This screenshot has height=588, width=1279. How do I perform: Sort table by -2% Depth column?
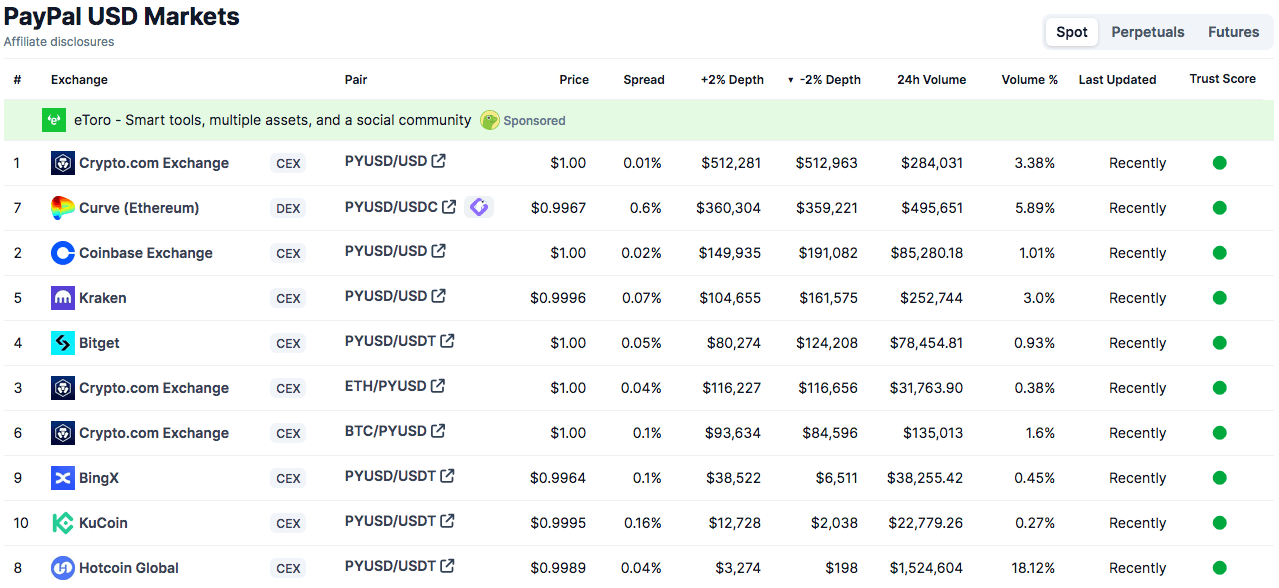[829, 80]
